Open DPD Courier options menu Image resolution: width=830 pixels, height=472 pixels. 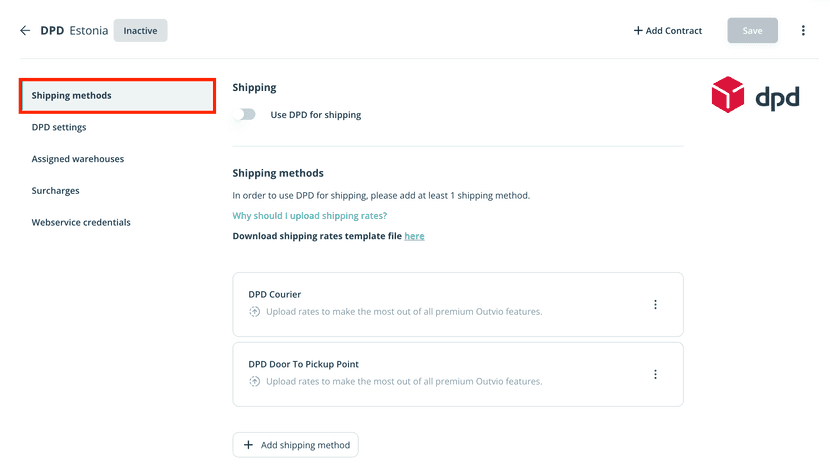[656, 305]
